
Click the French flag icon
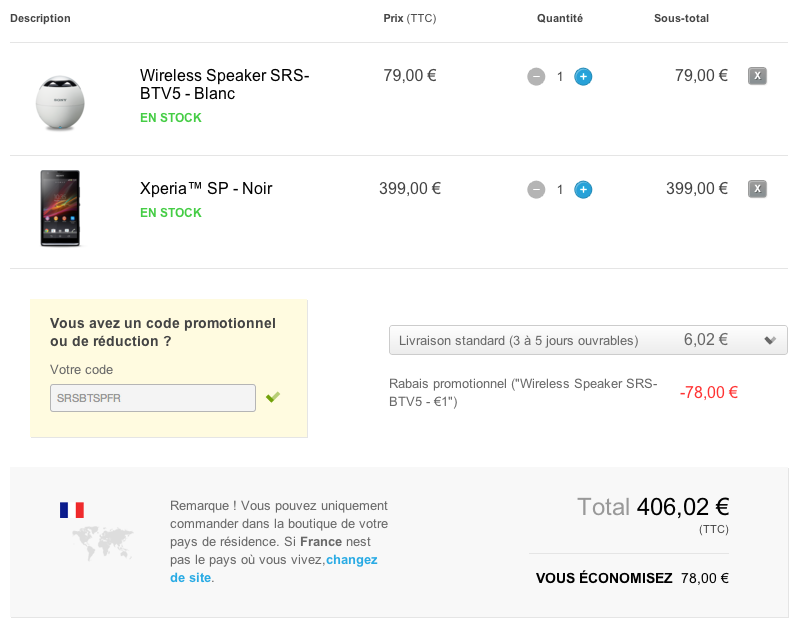pos(72,510)
